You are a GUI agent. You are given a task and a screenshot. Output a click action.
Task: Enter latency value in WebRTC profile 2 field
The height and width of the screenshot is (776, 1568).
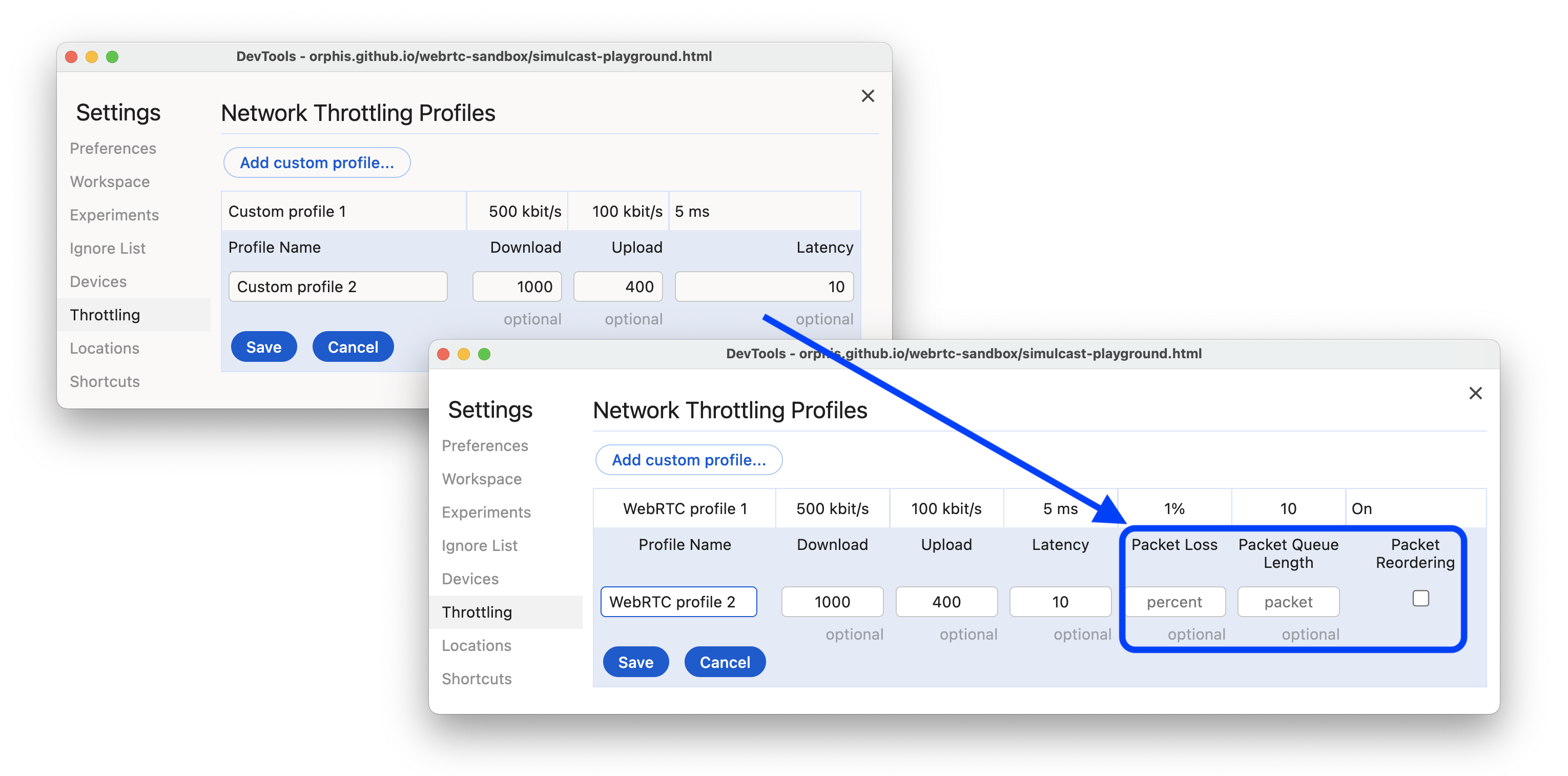click(x=1059, y=601)
